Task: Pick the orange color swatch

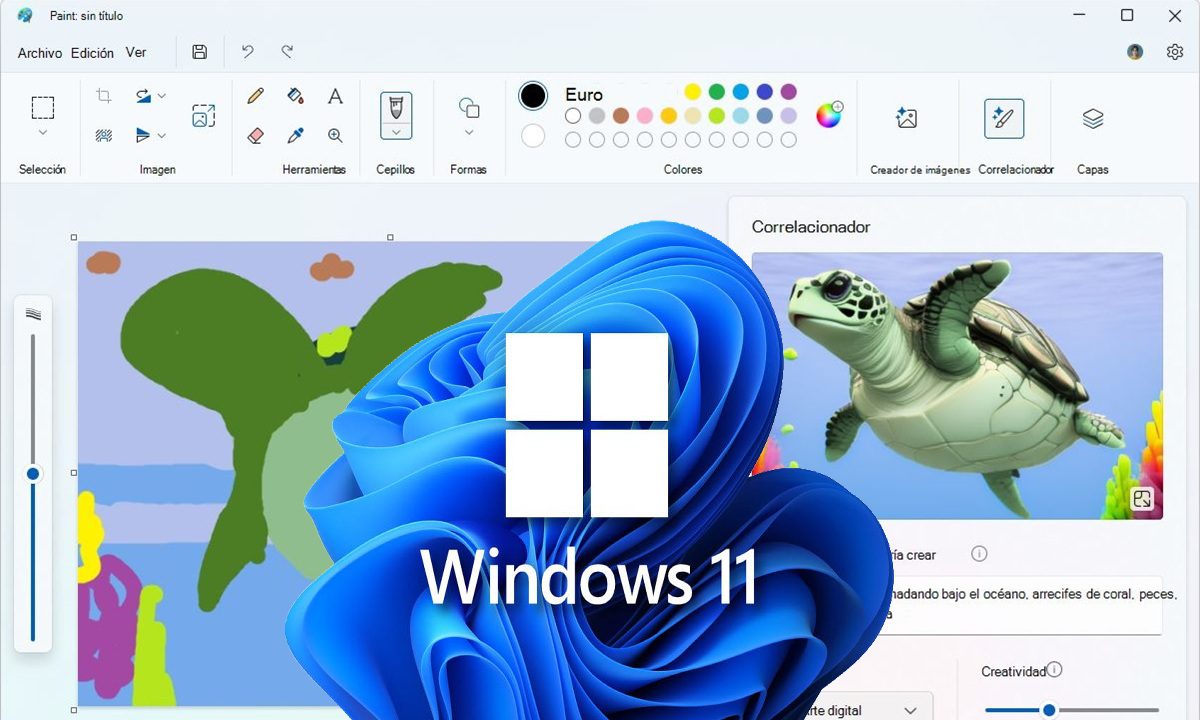Action: click(x=669, y=116)
